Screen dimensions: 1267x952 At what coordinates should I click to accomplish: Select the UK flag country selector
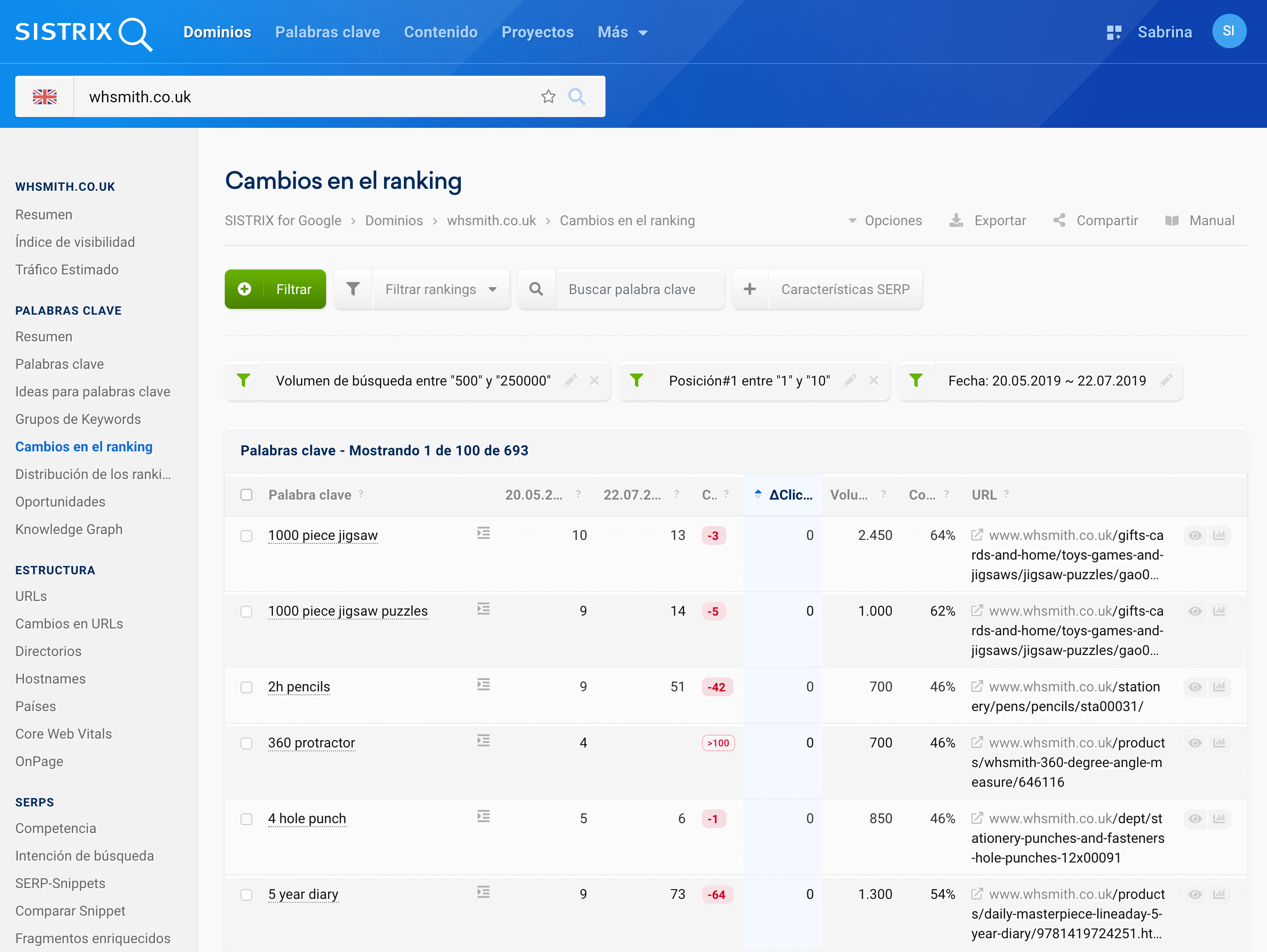[45, 97]
